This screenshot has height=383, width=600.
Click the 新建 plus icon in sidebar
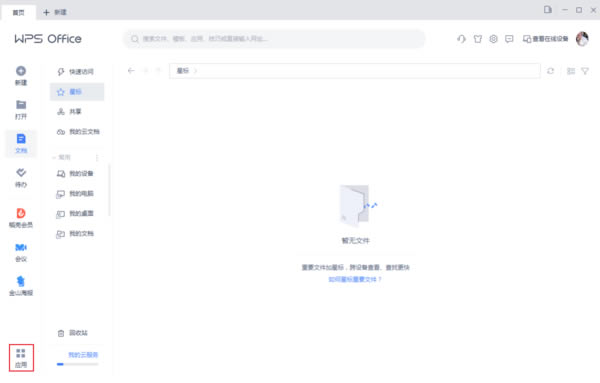[x=21, y=71]
